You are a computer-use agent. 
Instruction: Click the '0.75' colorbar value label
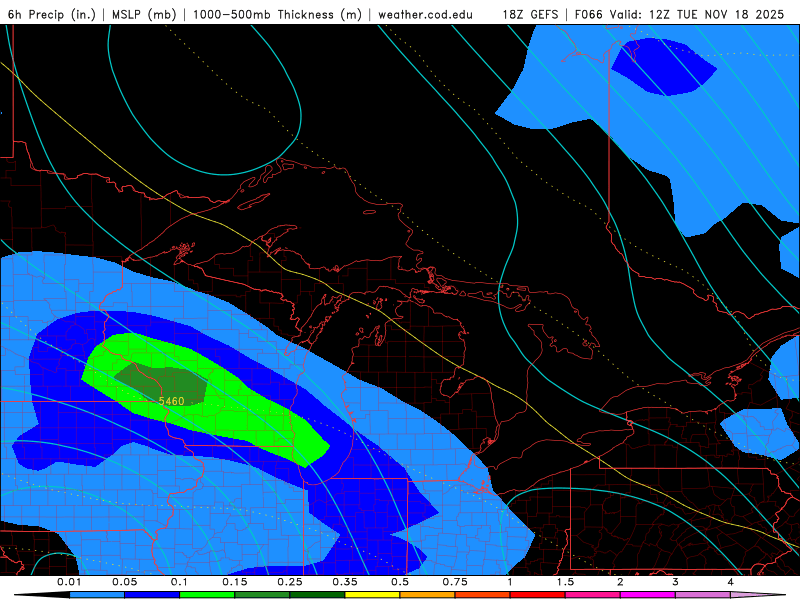tap(455, 582)
